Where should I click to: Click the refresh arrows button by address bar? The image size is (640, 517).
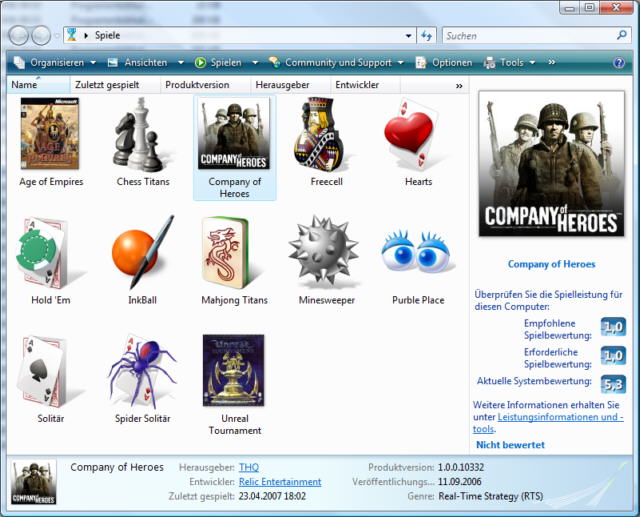pyautogui.click(x=427, y=36)
